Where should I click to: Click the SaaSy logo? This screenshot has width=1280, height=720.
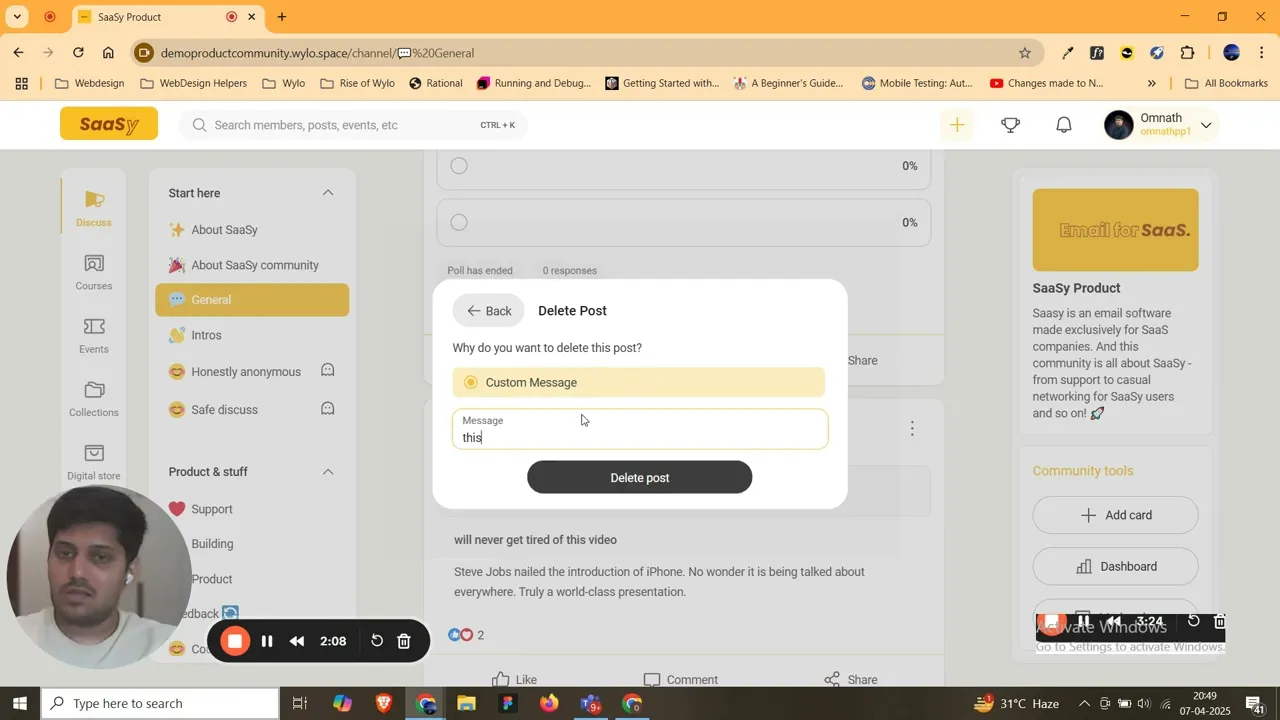point(109,124)
